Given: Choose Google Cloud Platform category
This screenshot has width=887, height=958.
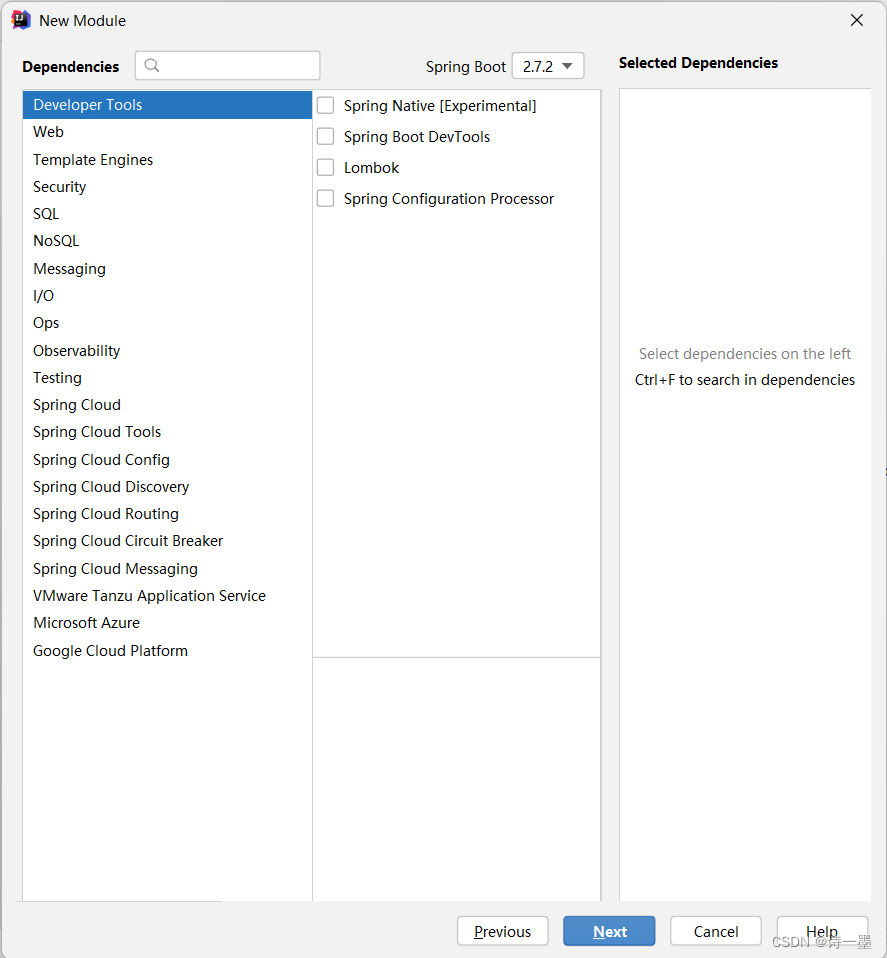Looking at the screenshot, I should pos(167,651).
